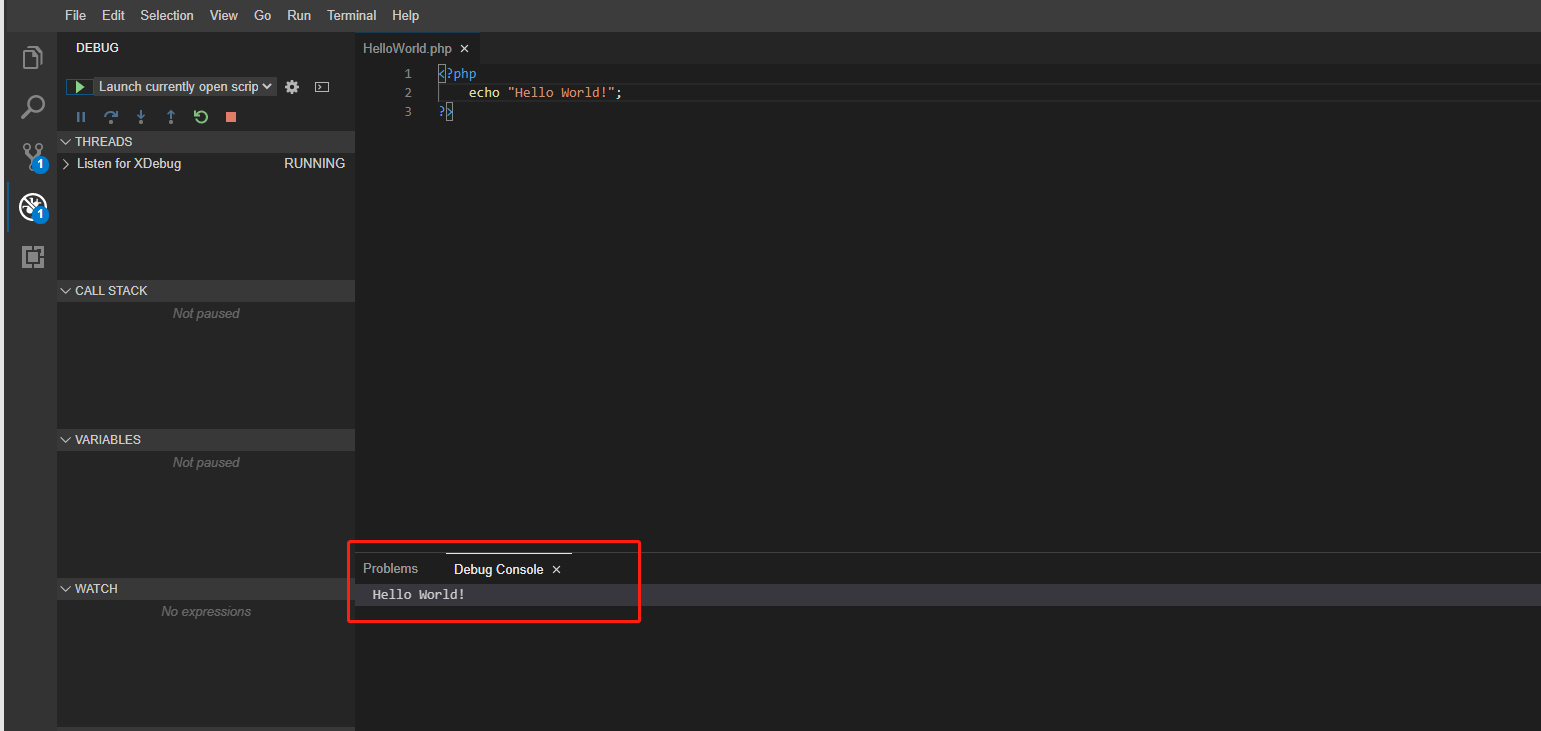
Task: Click the opening <?php tag
Action: click(x=457, y=74)
